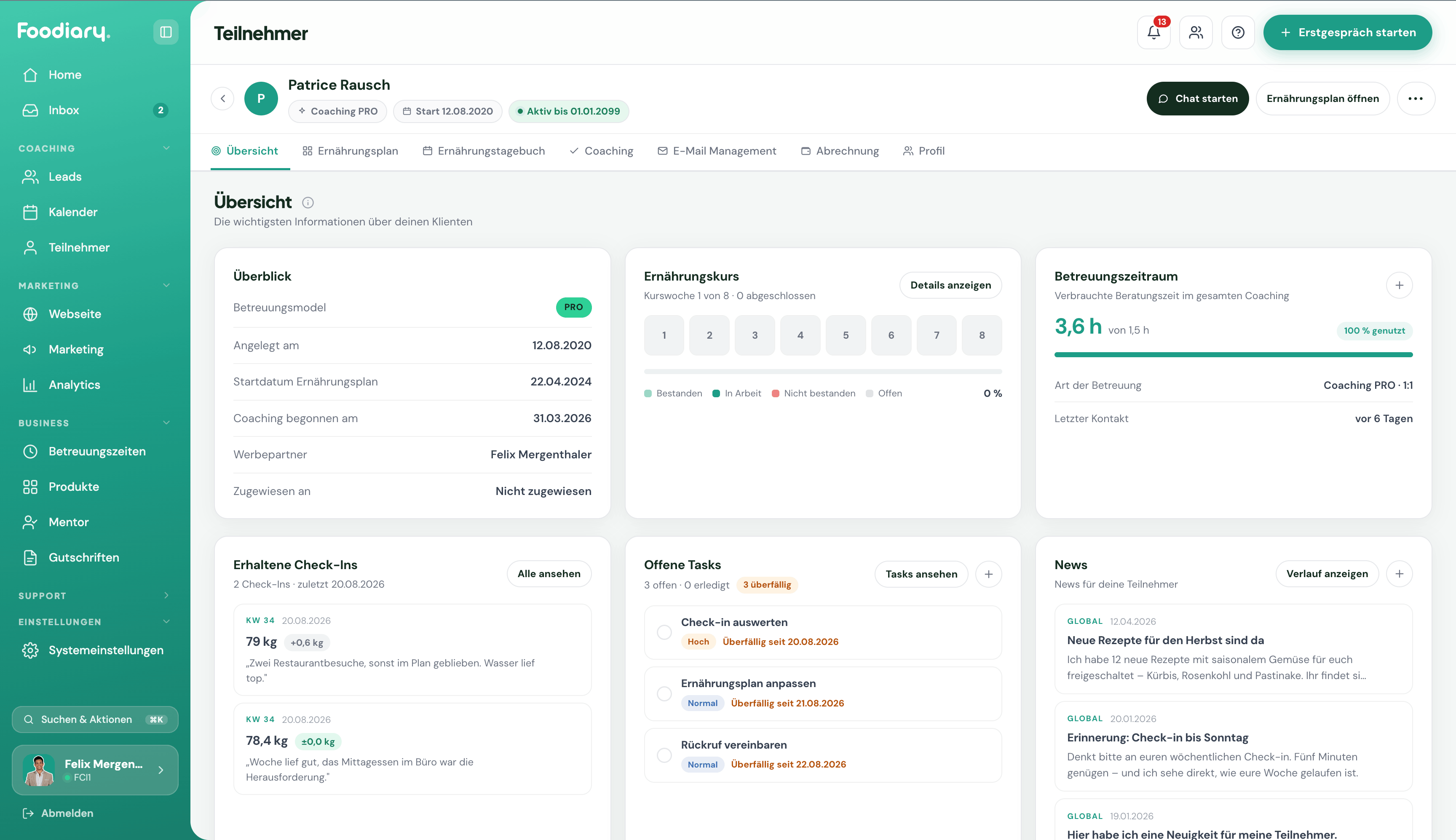1456x840 pixels.
Task: Select course week 8 tile
Action: point(982,335)
